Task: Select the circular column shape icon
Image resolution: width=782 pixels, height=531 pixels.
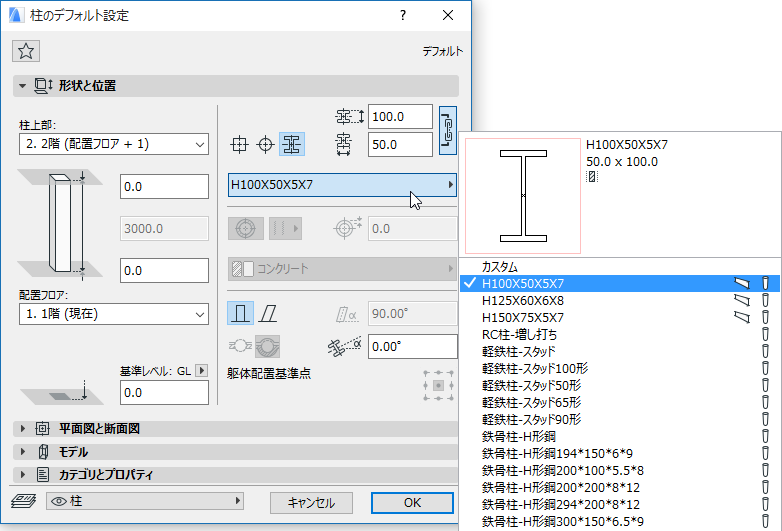Action: point(265,145)
